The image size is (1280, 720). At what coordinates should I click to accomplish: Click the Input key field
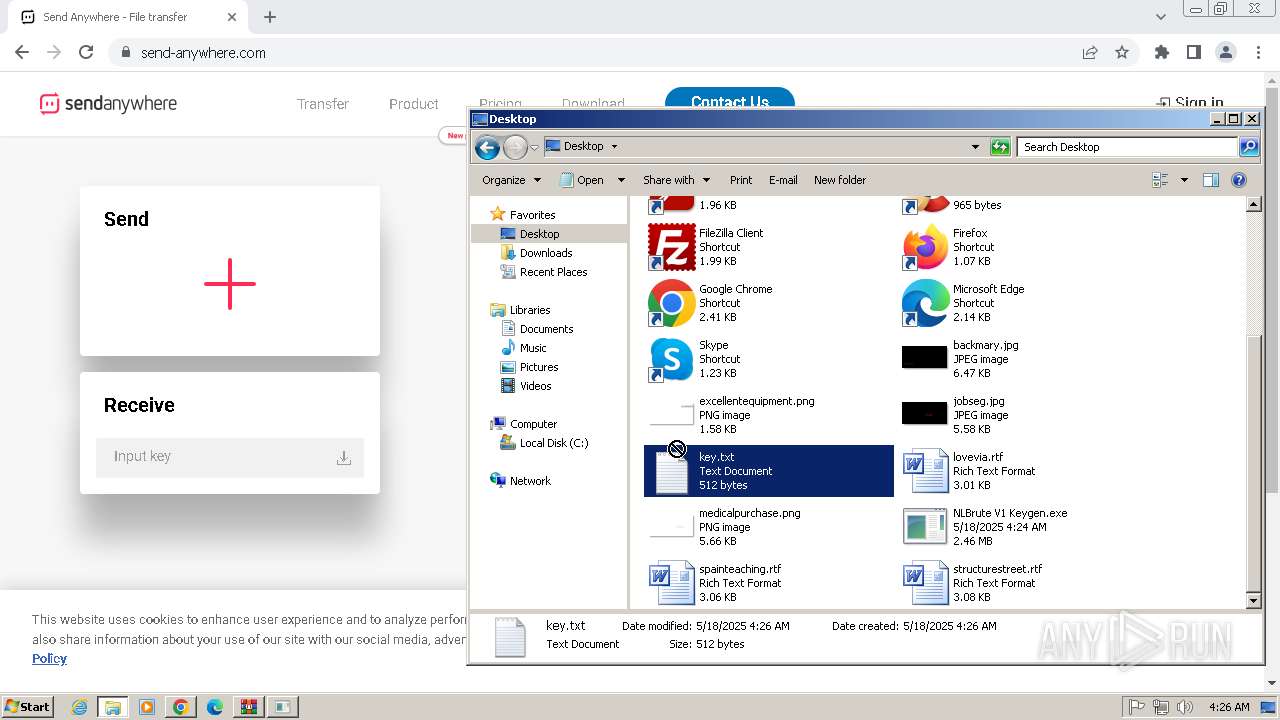[230, 457]
